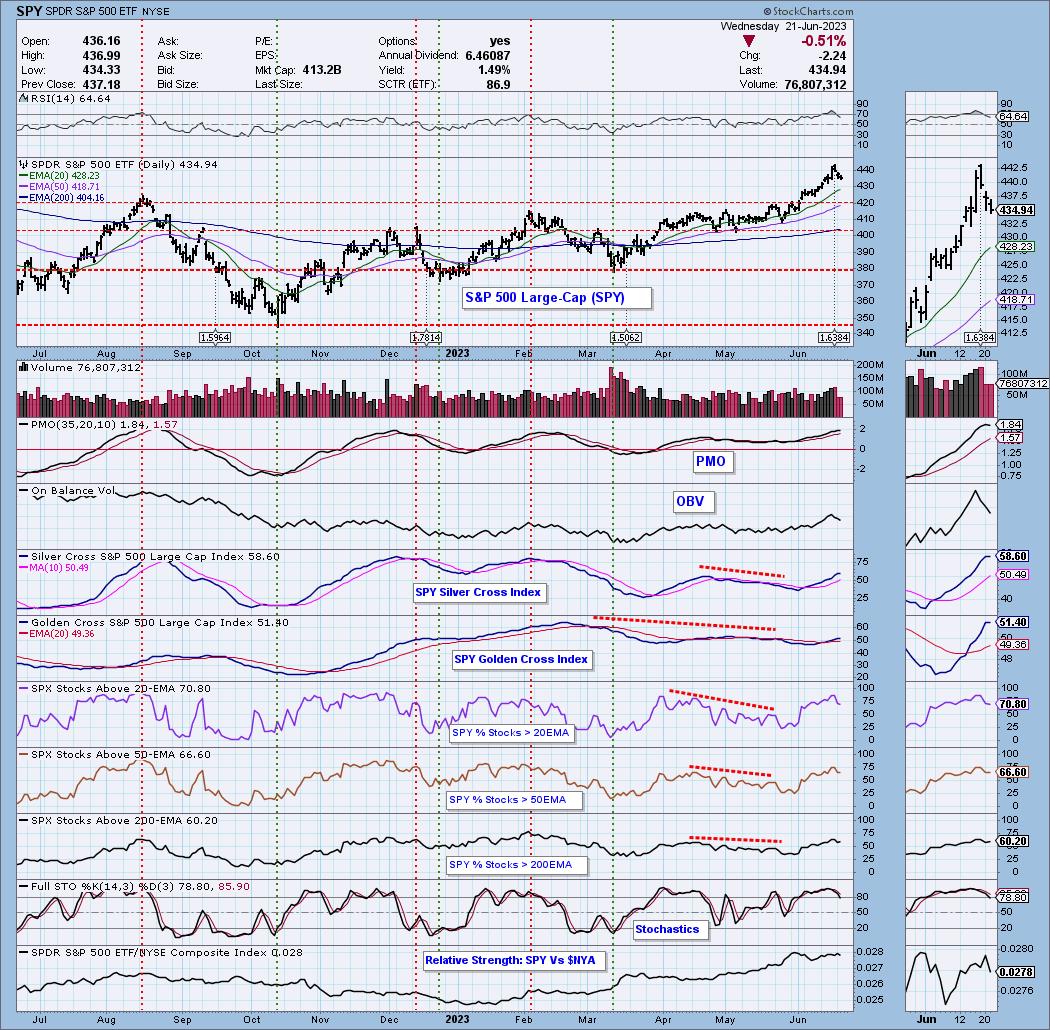Click the -0.51% change percentage
1050x1030 pixels.
823,42
